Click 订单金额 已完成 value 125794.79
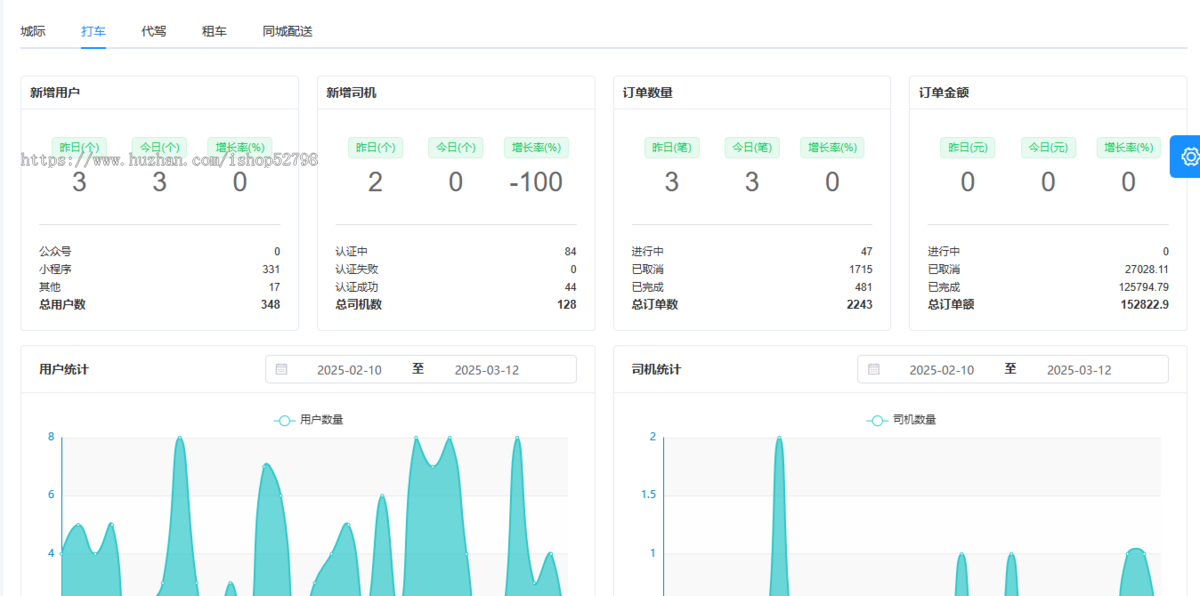Screen dimensions: 1200x596 click(x=1144, y=287)
